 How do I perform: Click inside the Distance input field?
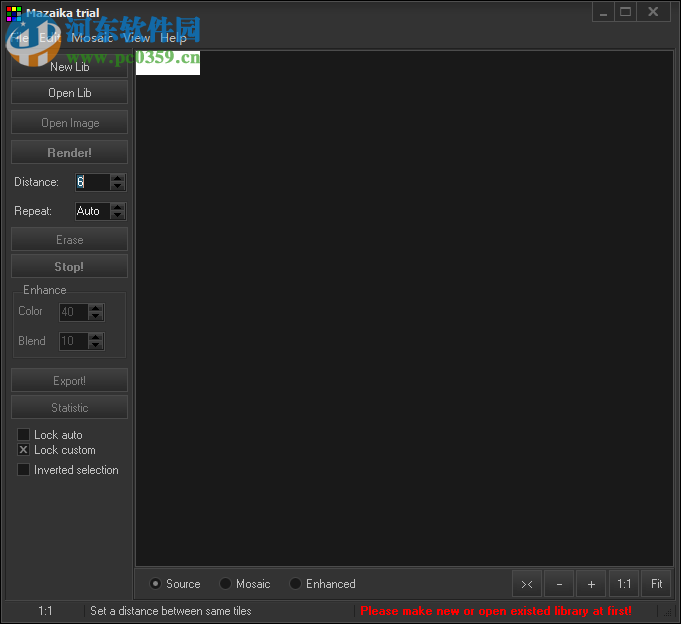click(93, 182)
